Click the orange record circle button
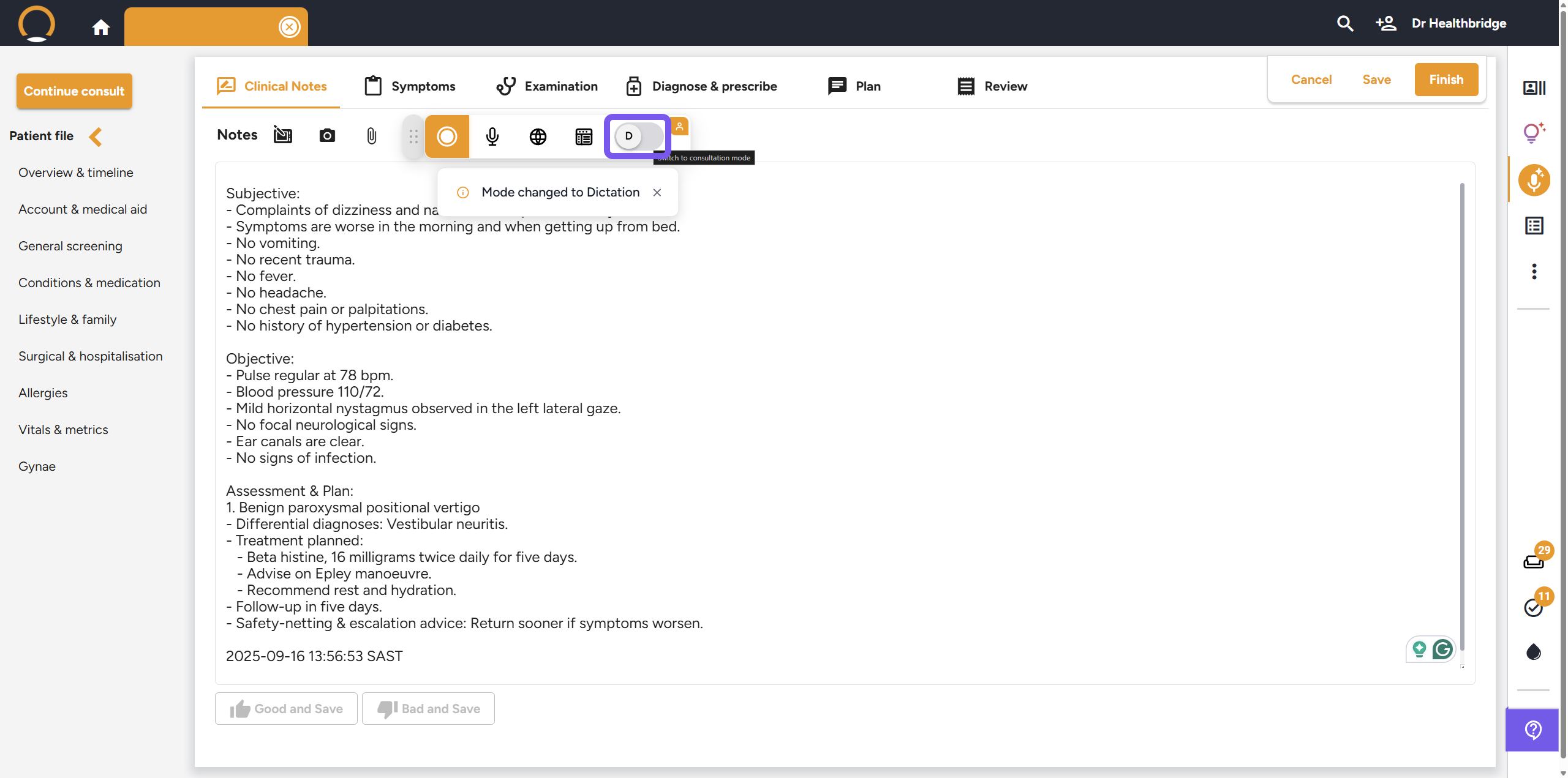1568x778 pixels. [447, 136]
